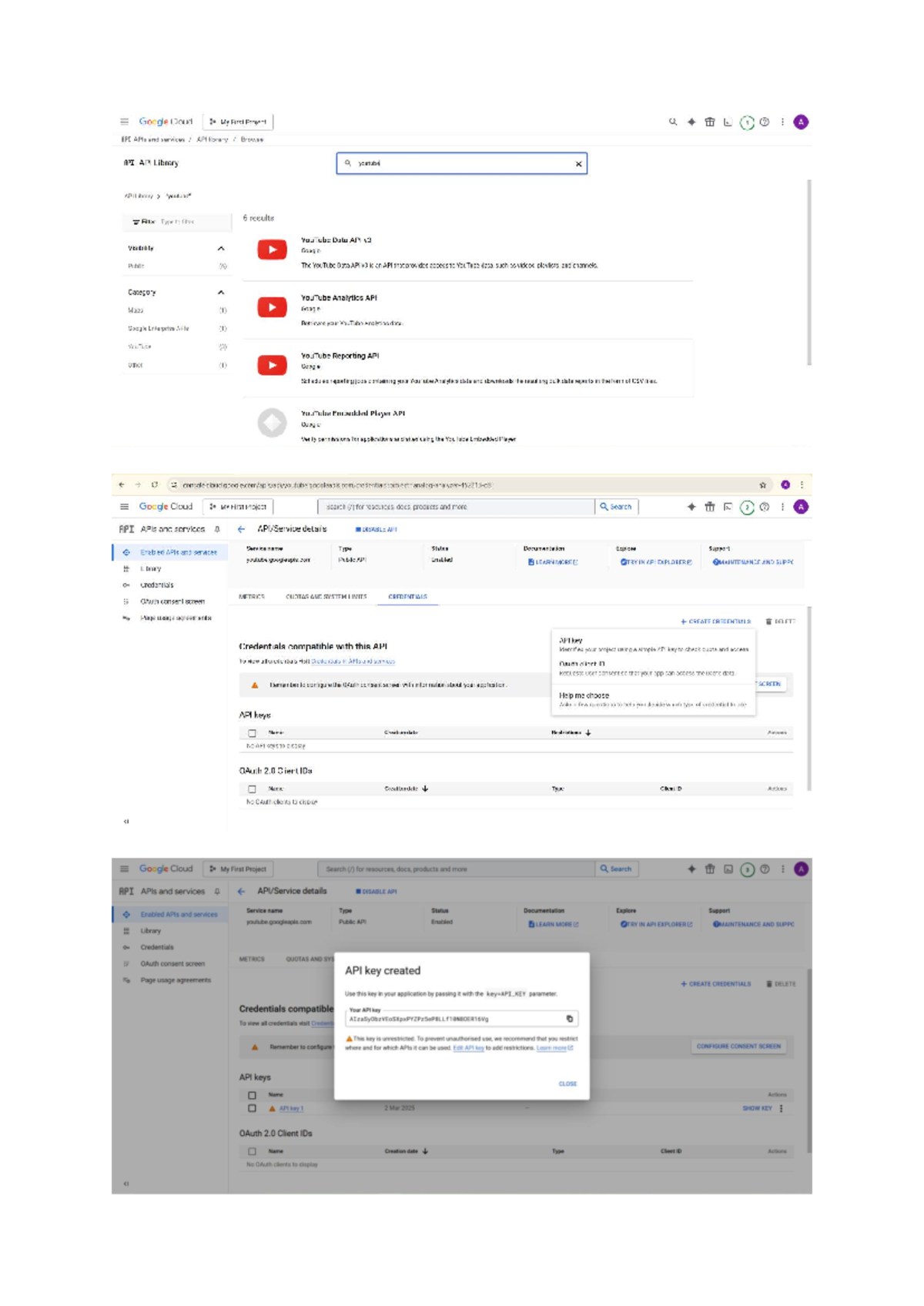Click the browser address bar URL
The image size is (924, 1306).
[x=336, y=485]
